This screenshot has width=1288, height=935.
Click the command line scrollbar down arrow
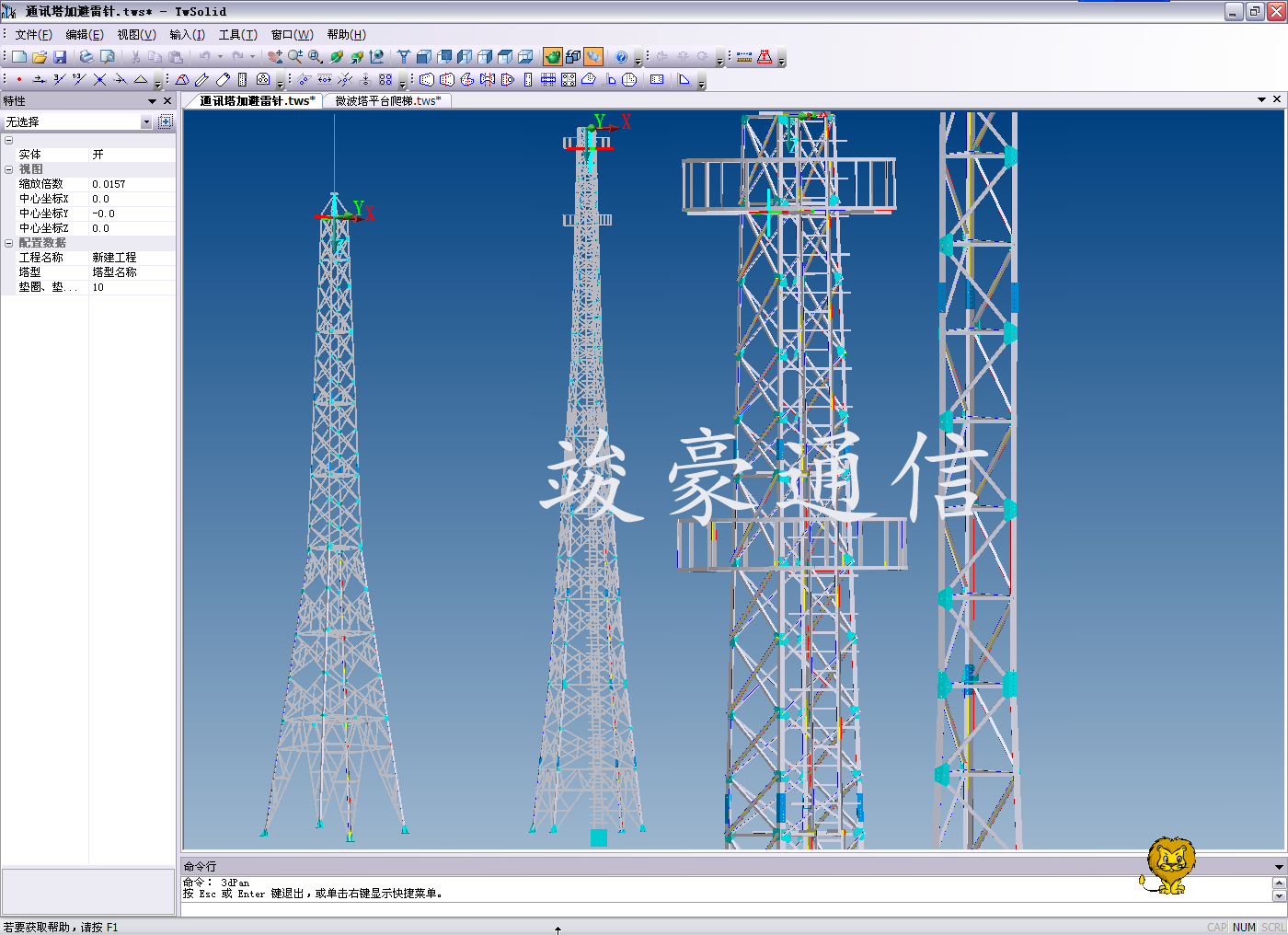click(1279, 896)
